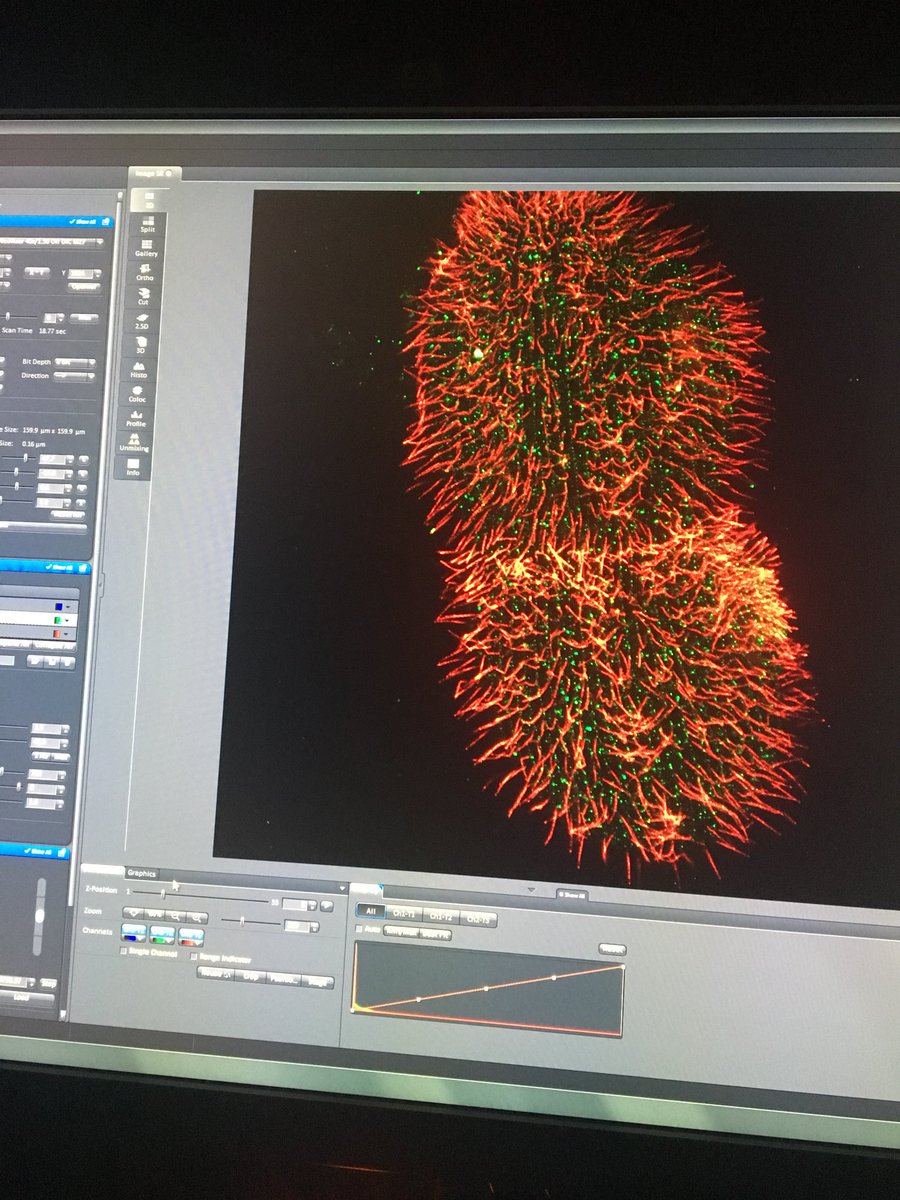This screenshot has height=1200, width=900.
Task: Click the vertical focus slider knob
Action: coord(39,915)
